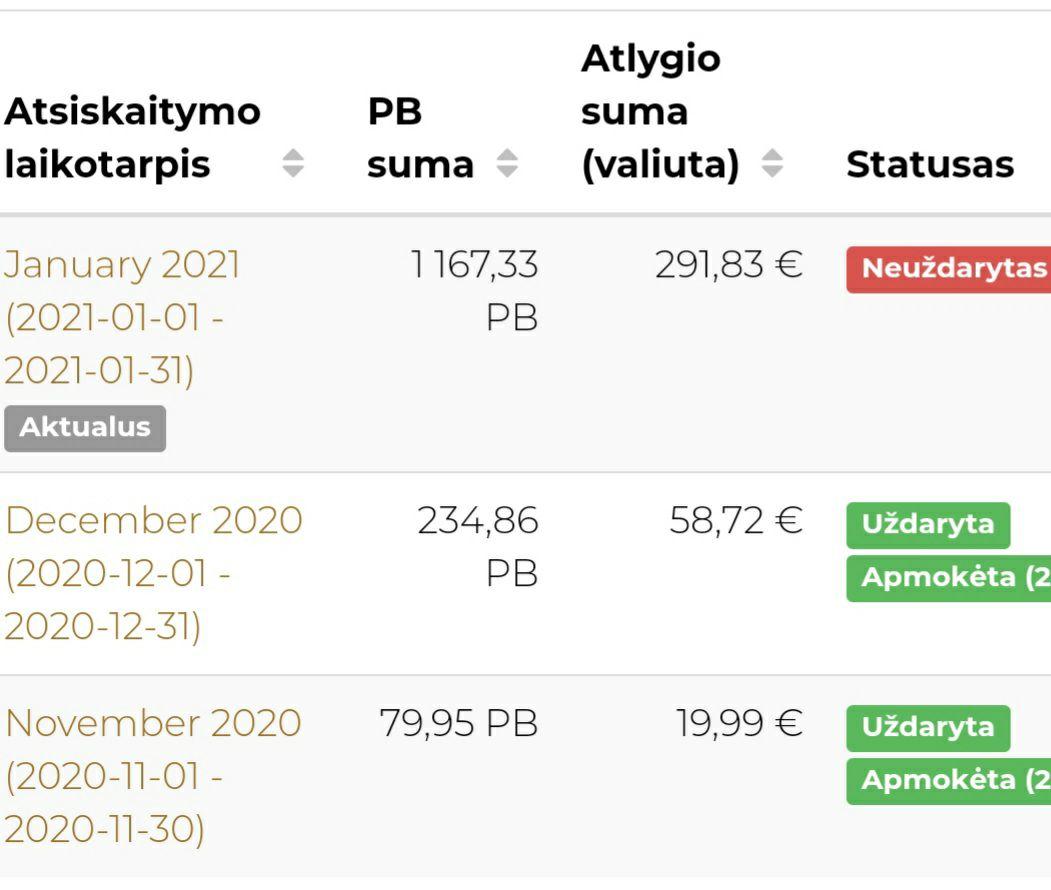
Task: Click Apmokėta badge in December 2020 row
Action: tap(948, 578)
